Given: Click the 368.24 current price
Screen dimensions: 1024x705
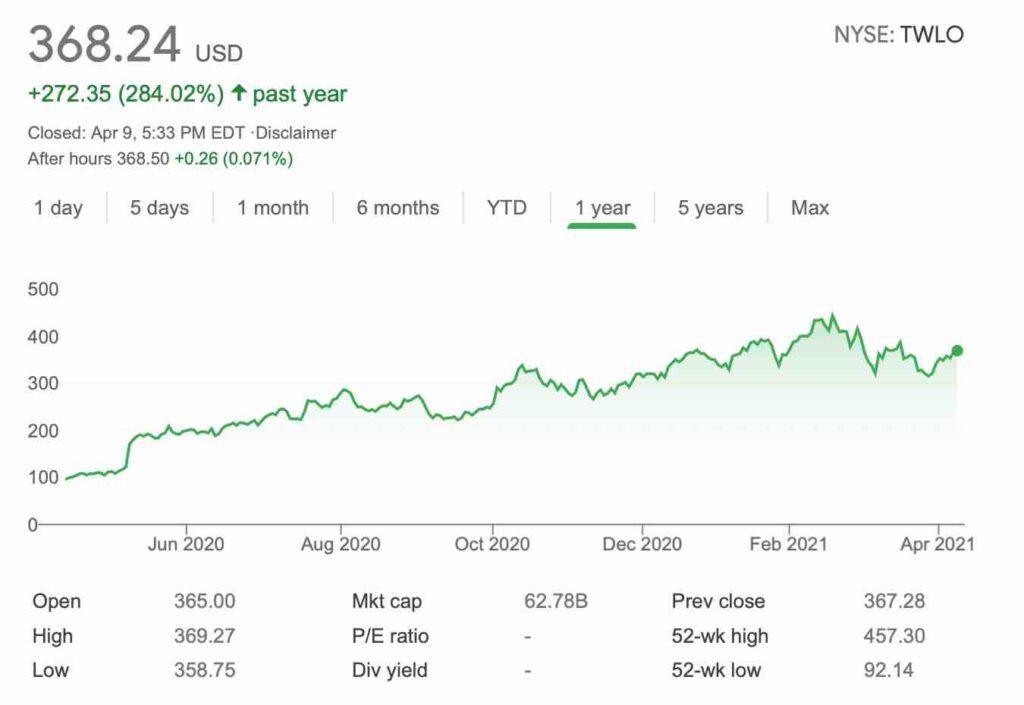Looking at the screenshot, I should [105, 45].
